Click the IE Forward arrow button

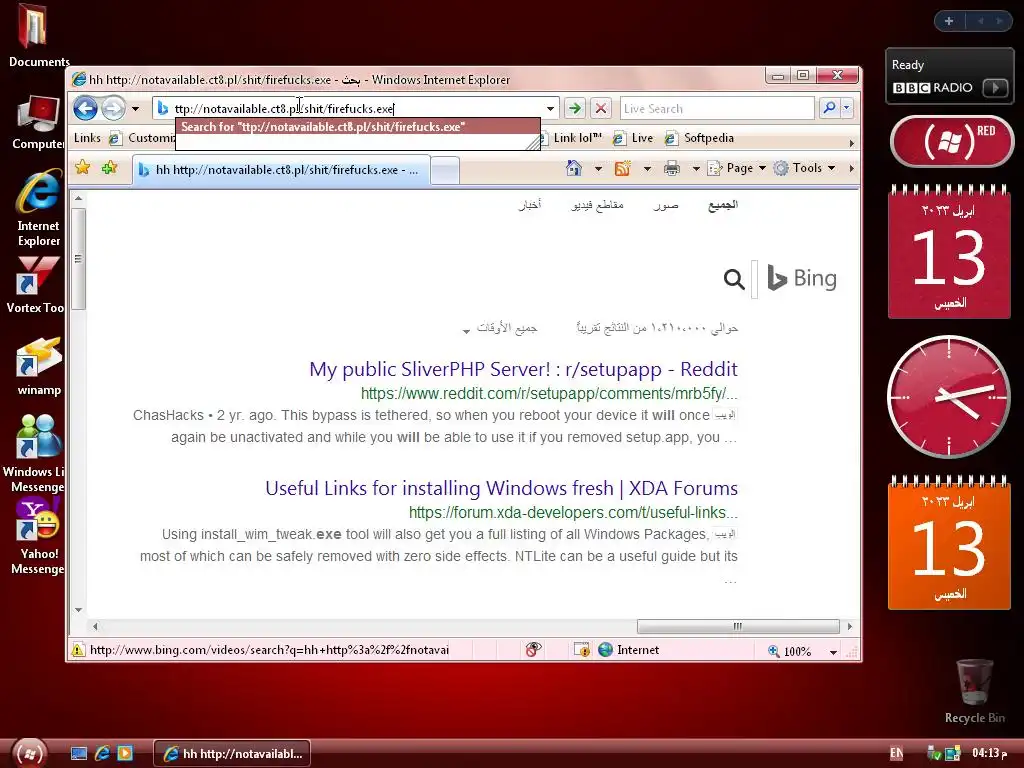(114, 108)
